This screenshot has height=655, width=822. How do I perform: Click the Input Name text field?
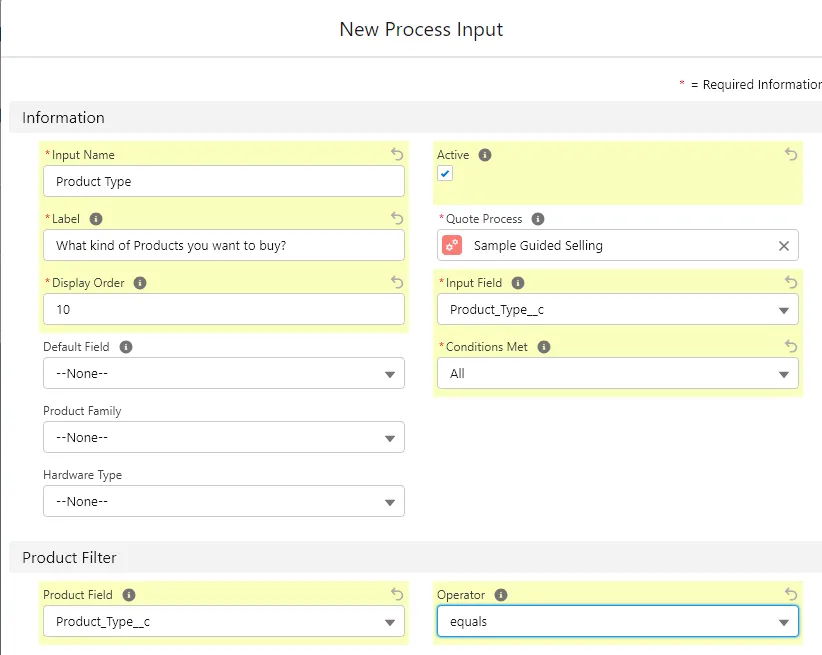coord(223,181)
